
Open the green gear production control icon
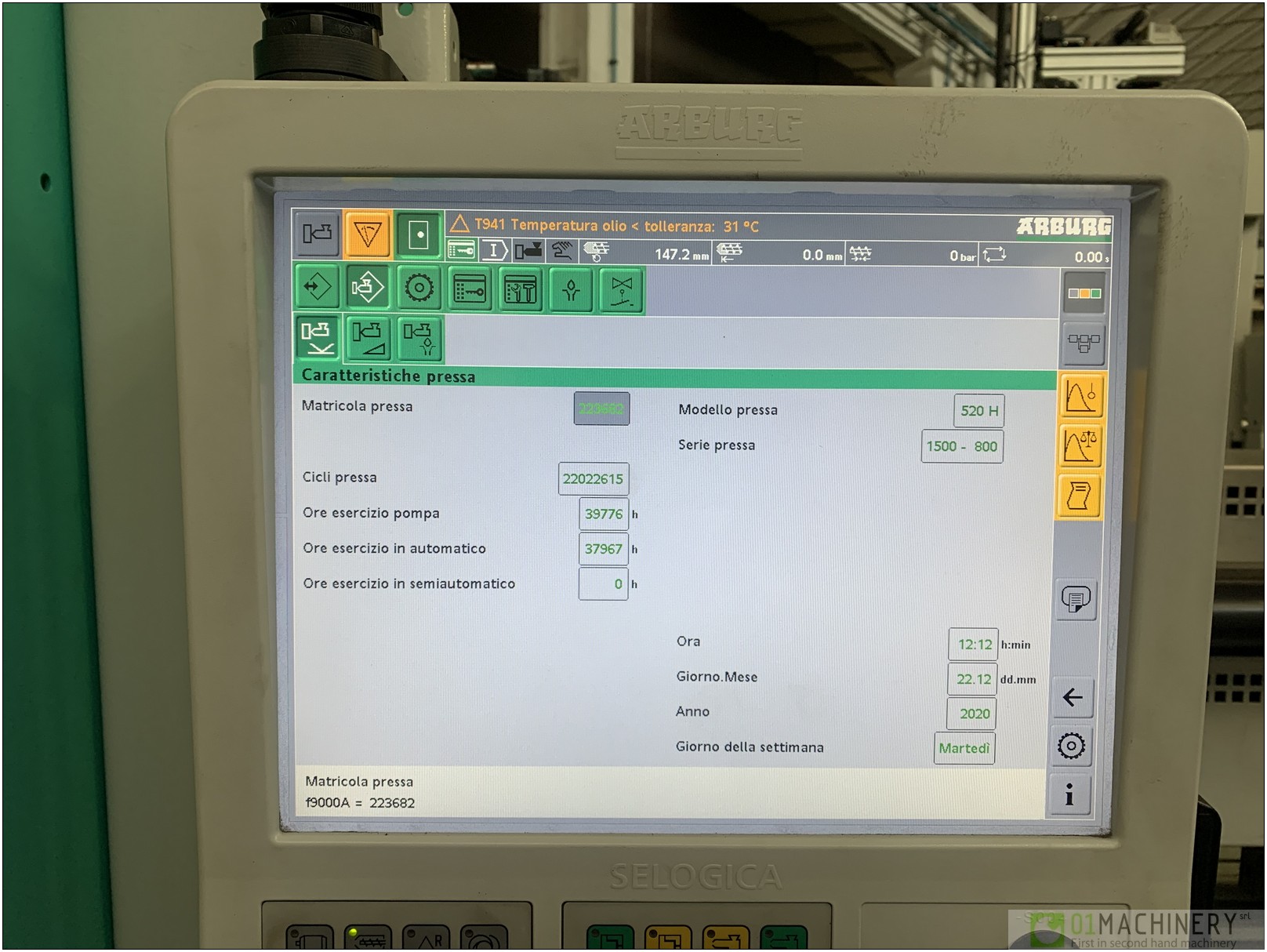(x=419, y=288)
